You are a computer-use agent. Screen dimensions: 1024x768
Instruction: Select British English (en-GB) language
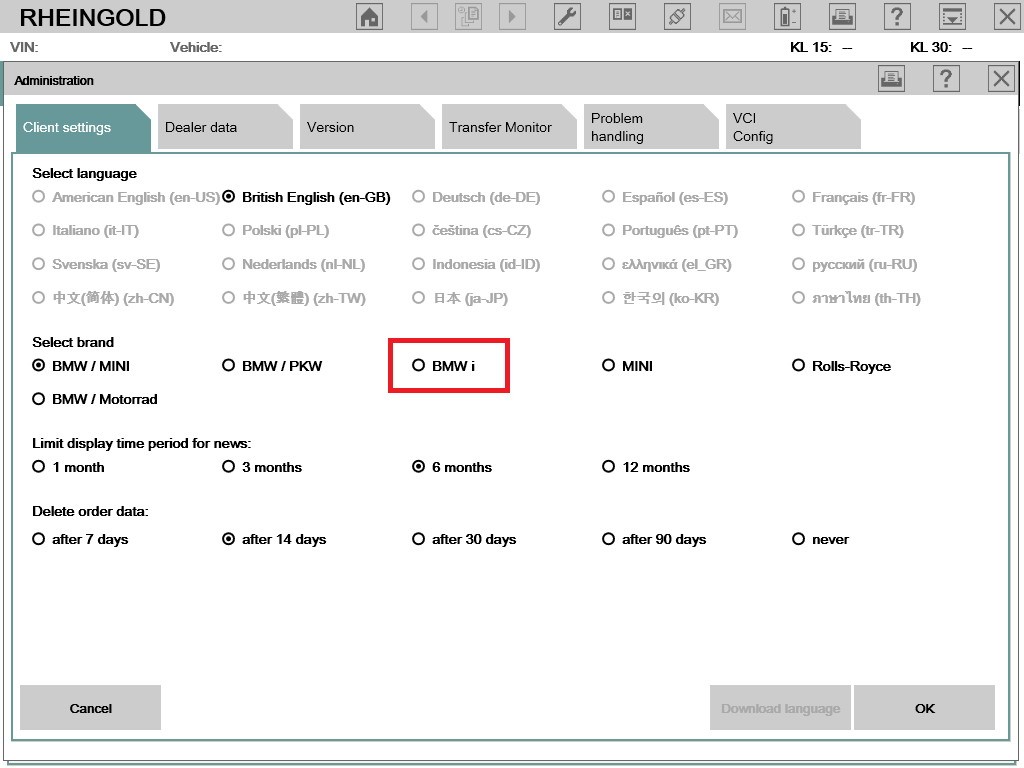[306, 197]
